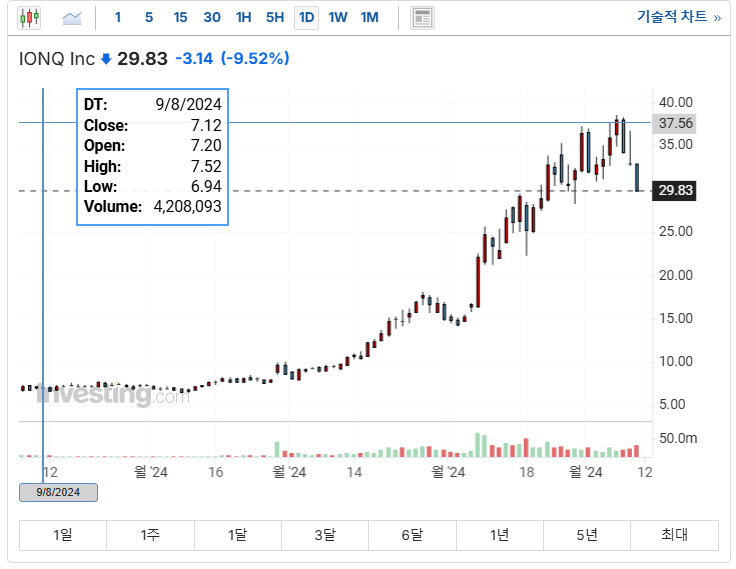The height and width of the screenshot is (569, 736).
Task: Show the 1년 range
Action: [499, 535]
